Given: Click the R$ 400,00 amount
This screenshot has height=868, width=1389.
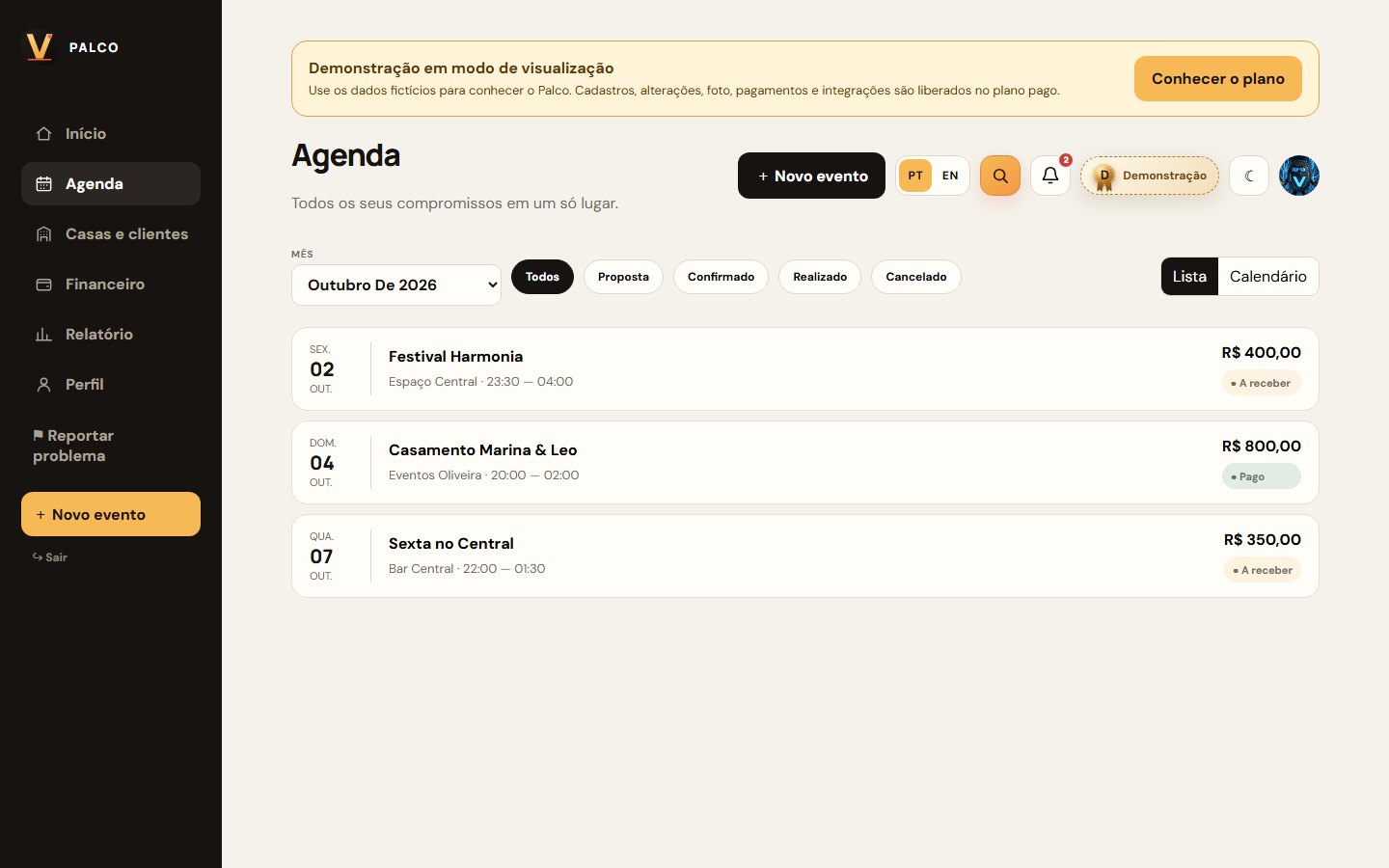Looking at the screenshot, I should (1261, 353).
